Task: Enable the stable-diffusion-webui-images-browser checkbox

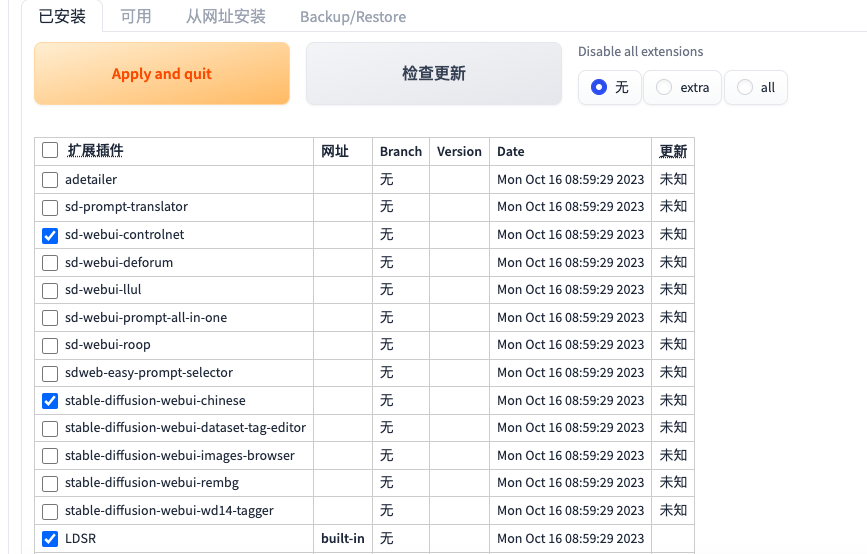Action: [50, 456]
